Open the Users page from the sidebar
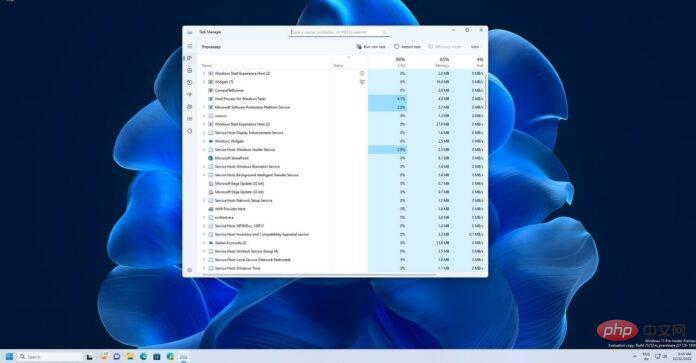696x363 pixels. (x=190, y=107)
